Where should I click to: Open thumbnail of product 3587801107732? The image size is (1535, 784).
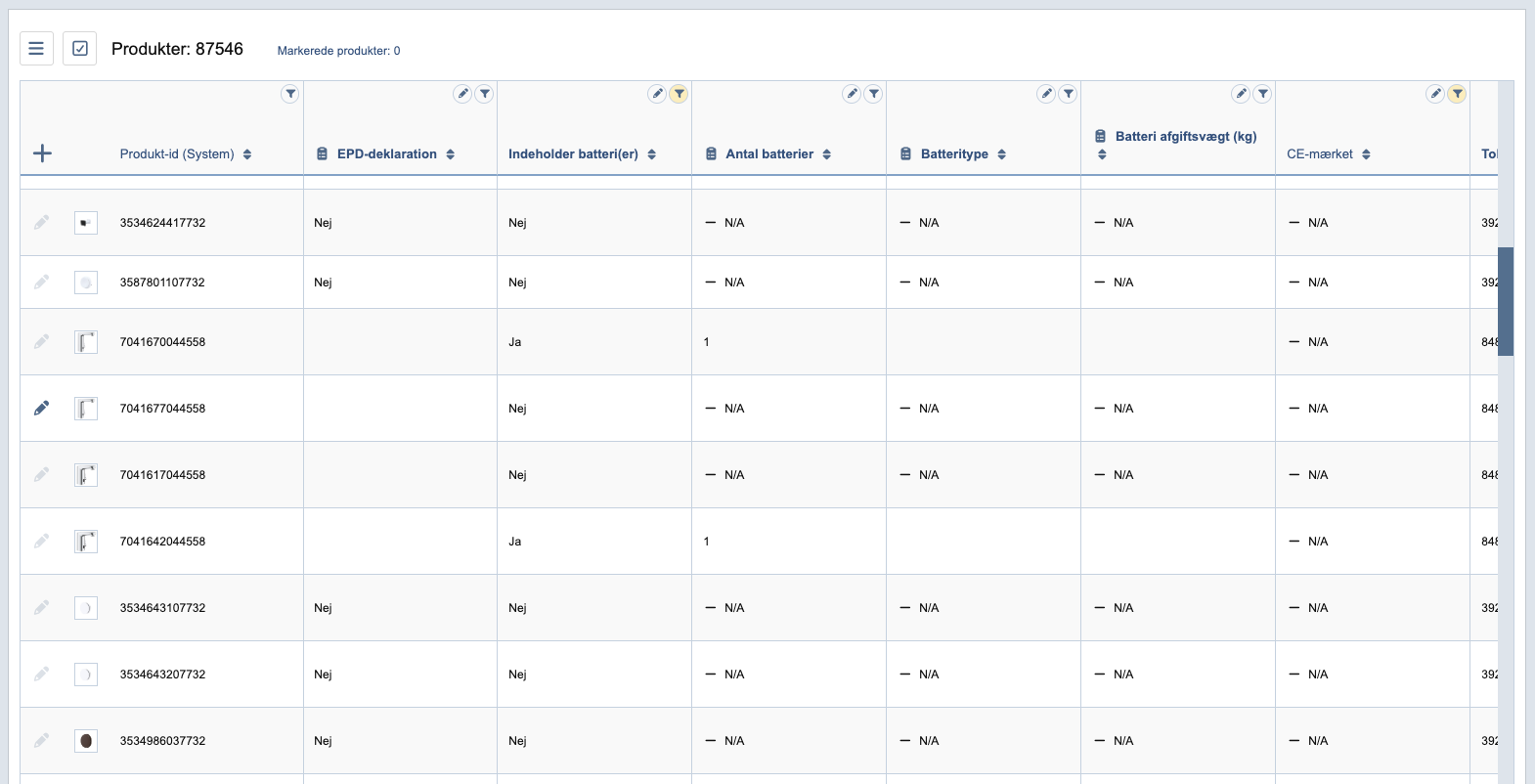click(x=86, y=283)
